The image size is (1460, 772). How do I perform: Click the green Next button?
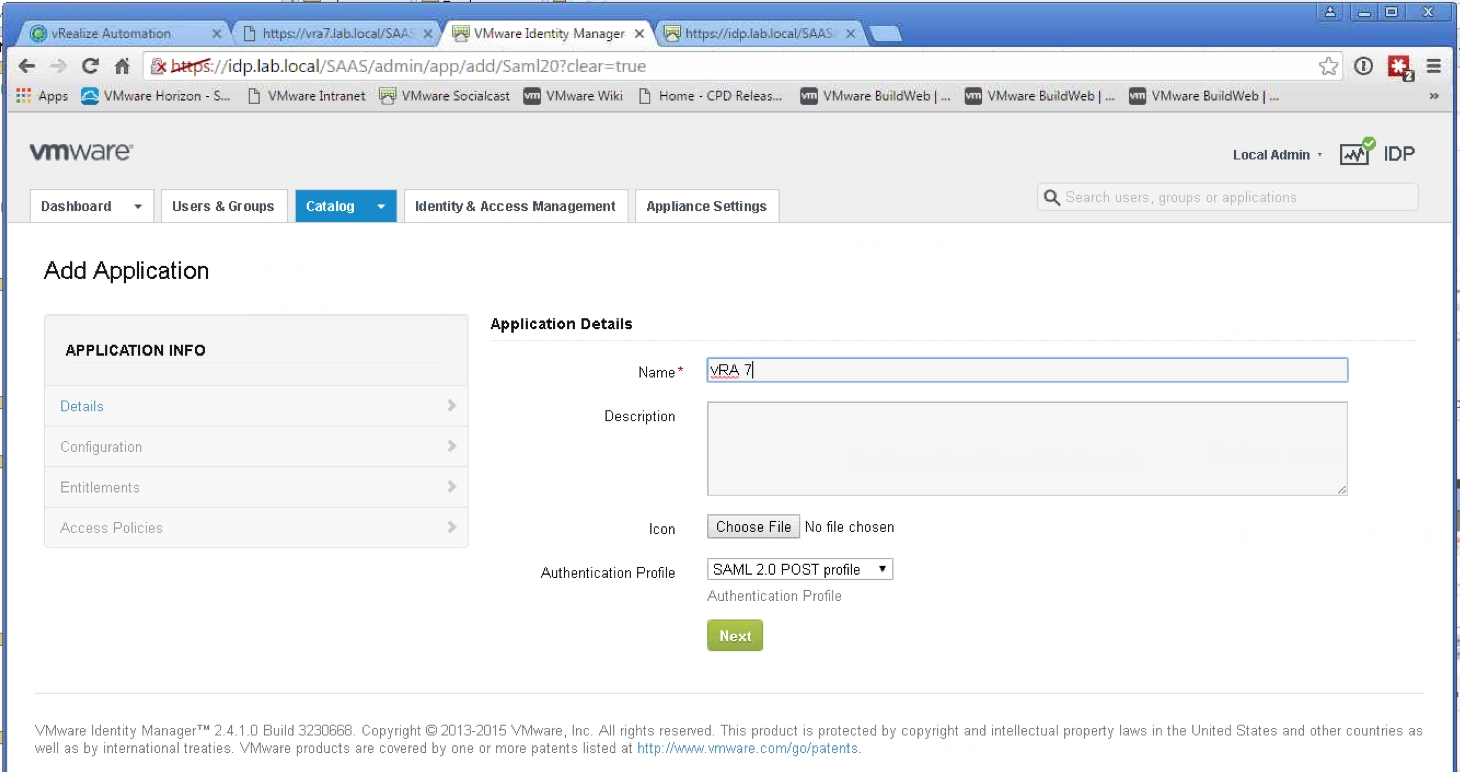tap(735, 636)
